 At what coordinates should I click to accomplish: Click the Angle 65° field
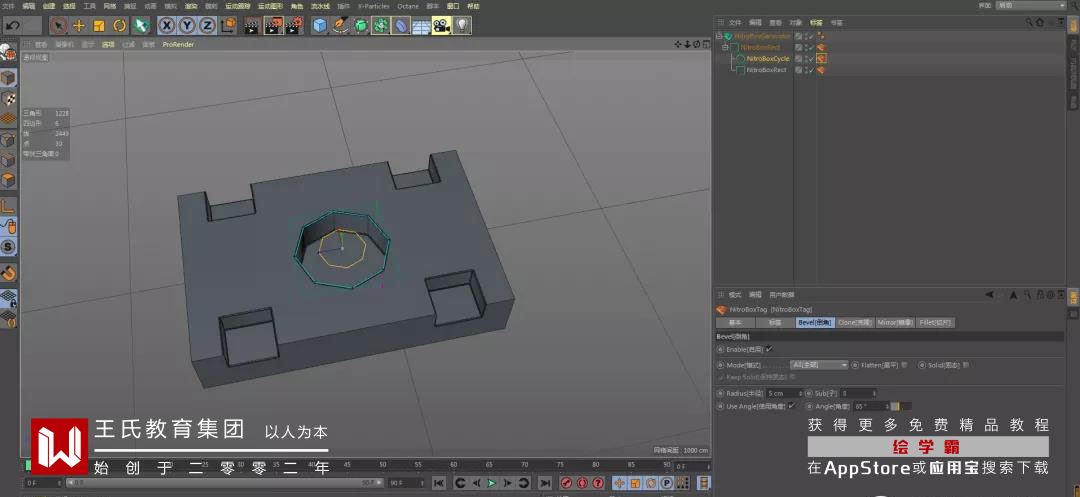[869, 406]
